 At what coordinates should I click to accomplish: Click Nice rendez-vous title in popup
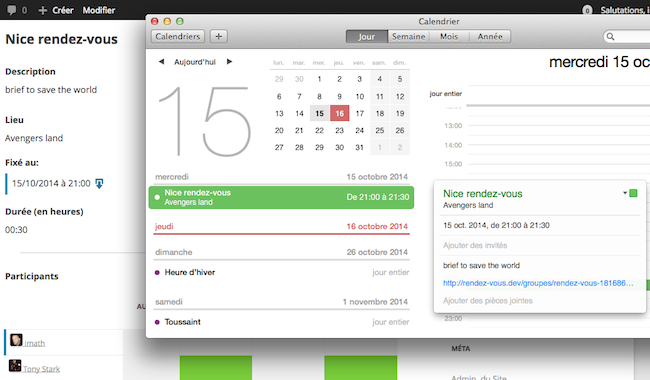(x=483, y=194)
